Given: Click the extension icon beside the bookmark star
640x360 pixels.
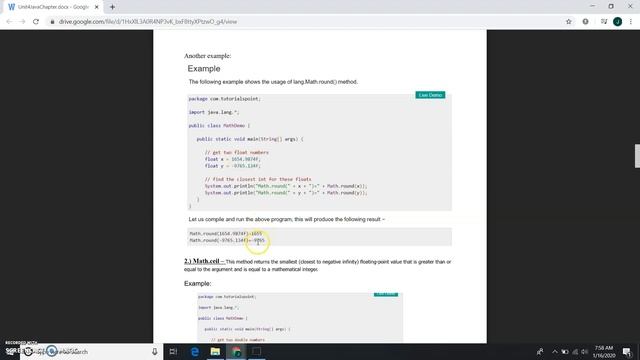Looking at the screenshot, I should (x=585, y=22).
